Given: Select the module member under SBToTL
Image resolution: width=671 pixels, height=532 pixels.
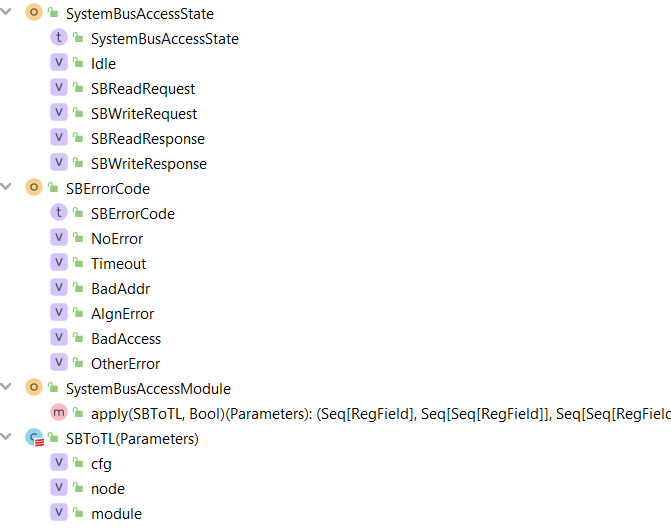Looking at the screenshot, I should tap(116, 514).
